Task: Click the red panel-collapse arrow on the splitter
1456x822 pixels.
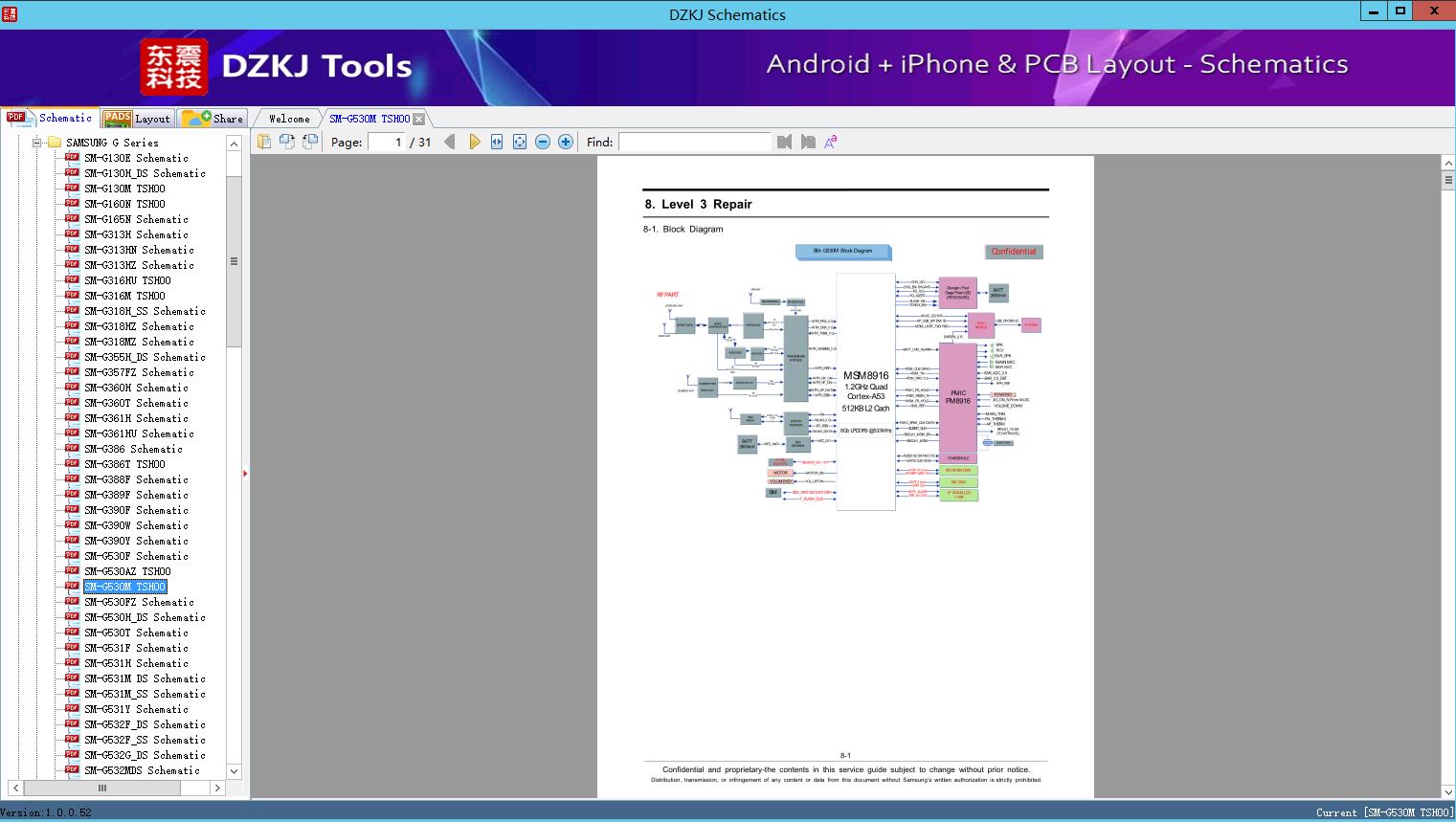Action: (x=245, y=473)
